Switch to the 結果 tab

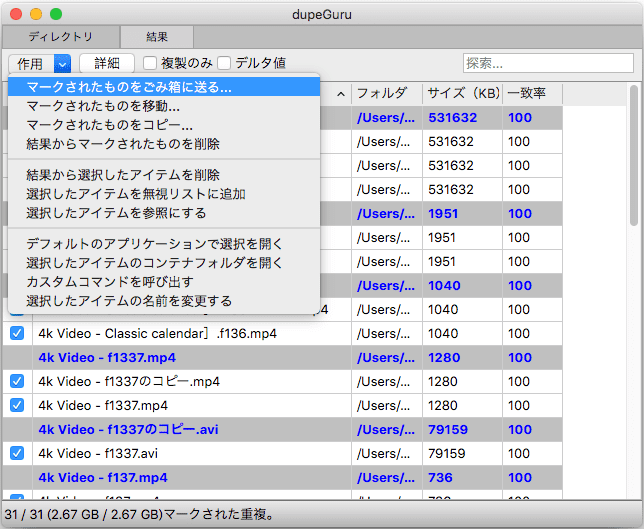[x=157, y=37]
